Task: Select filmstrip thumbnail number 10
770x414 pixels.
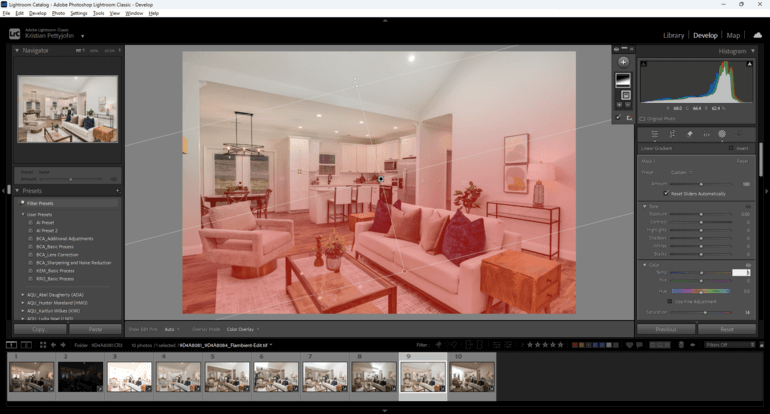Action: (472, 377)
